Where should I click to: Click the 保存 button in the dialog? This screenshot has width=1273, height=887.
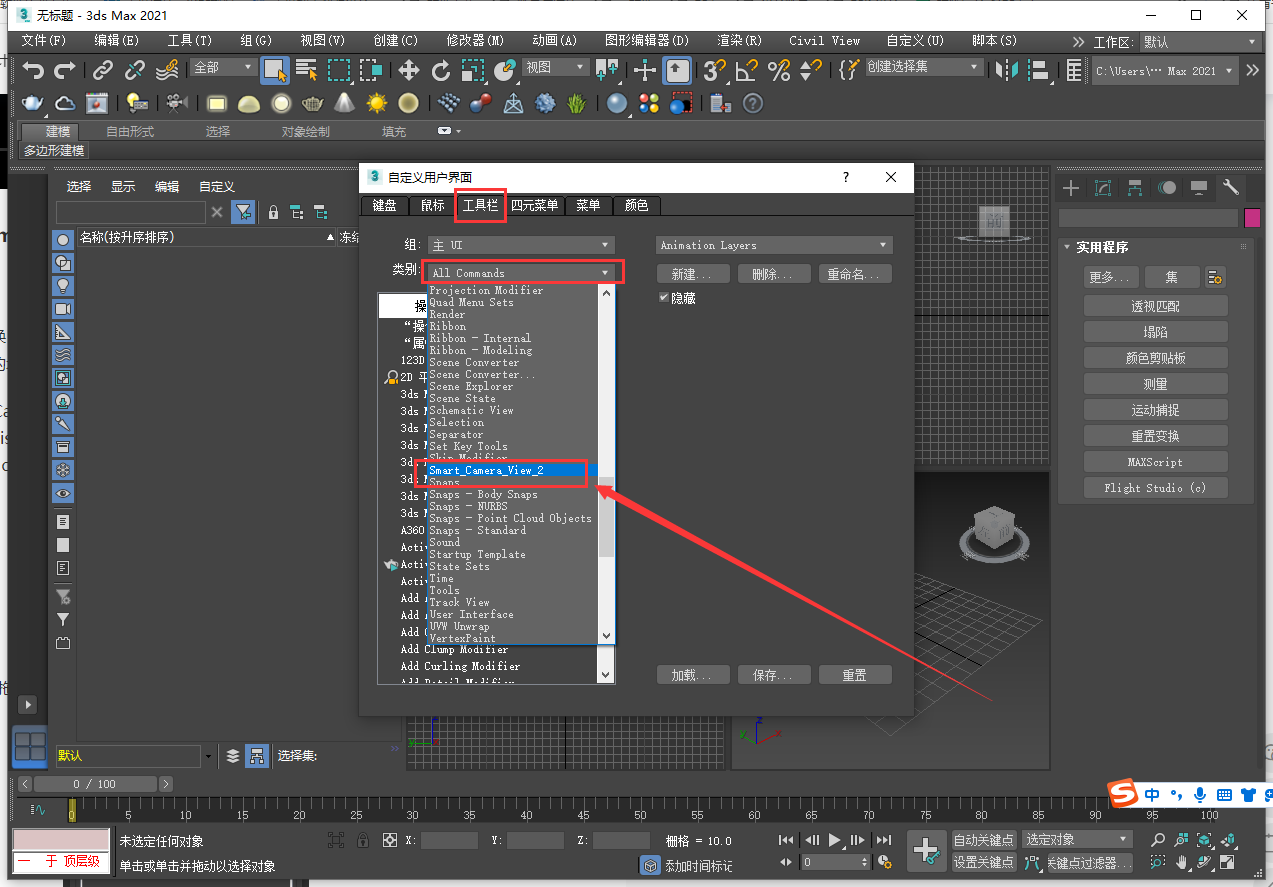(x=774, y=674)
